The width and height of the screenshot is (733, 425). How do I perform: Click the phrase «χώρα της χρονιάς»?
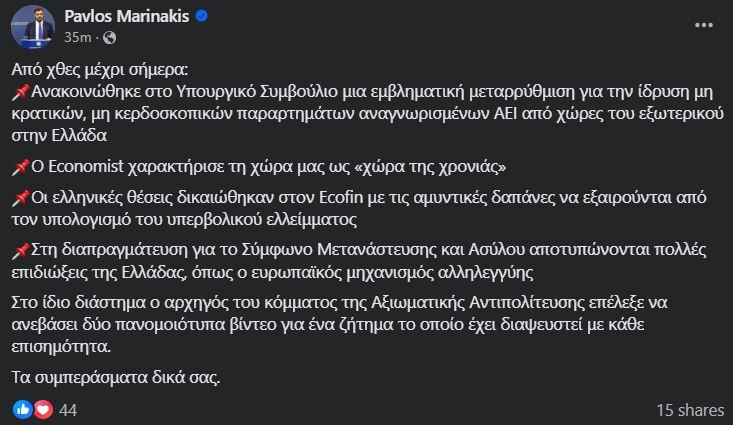click(431, 167)
